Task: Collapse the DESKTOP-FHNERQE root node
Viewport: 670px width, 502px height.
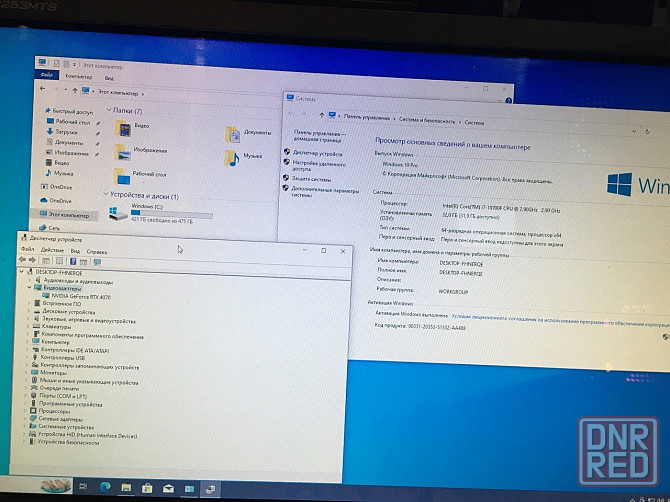Action: (21, 271)
